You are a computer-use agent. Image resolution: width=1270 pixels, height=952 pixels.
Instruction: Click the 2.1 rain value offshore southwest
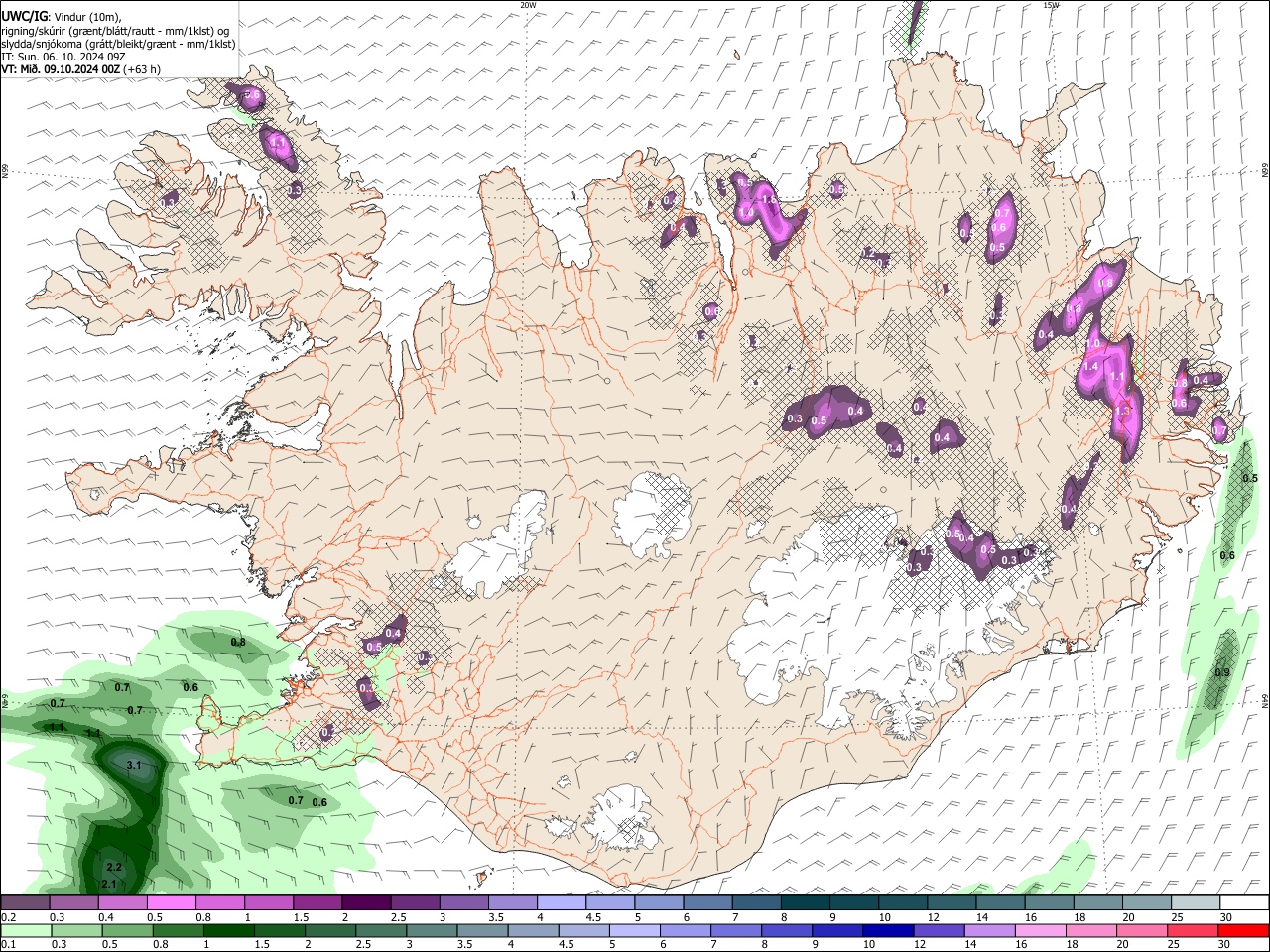pyautogui.click(x=109, y=884)
